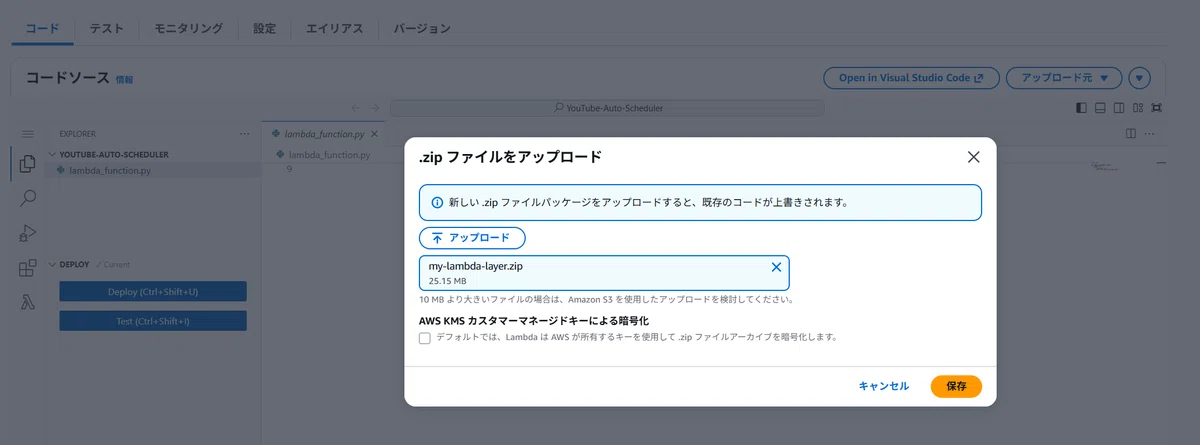This screenshot has height=445, width=1200.
Task: Click キャンセル in the dialog
Action: [884, 386]
